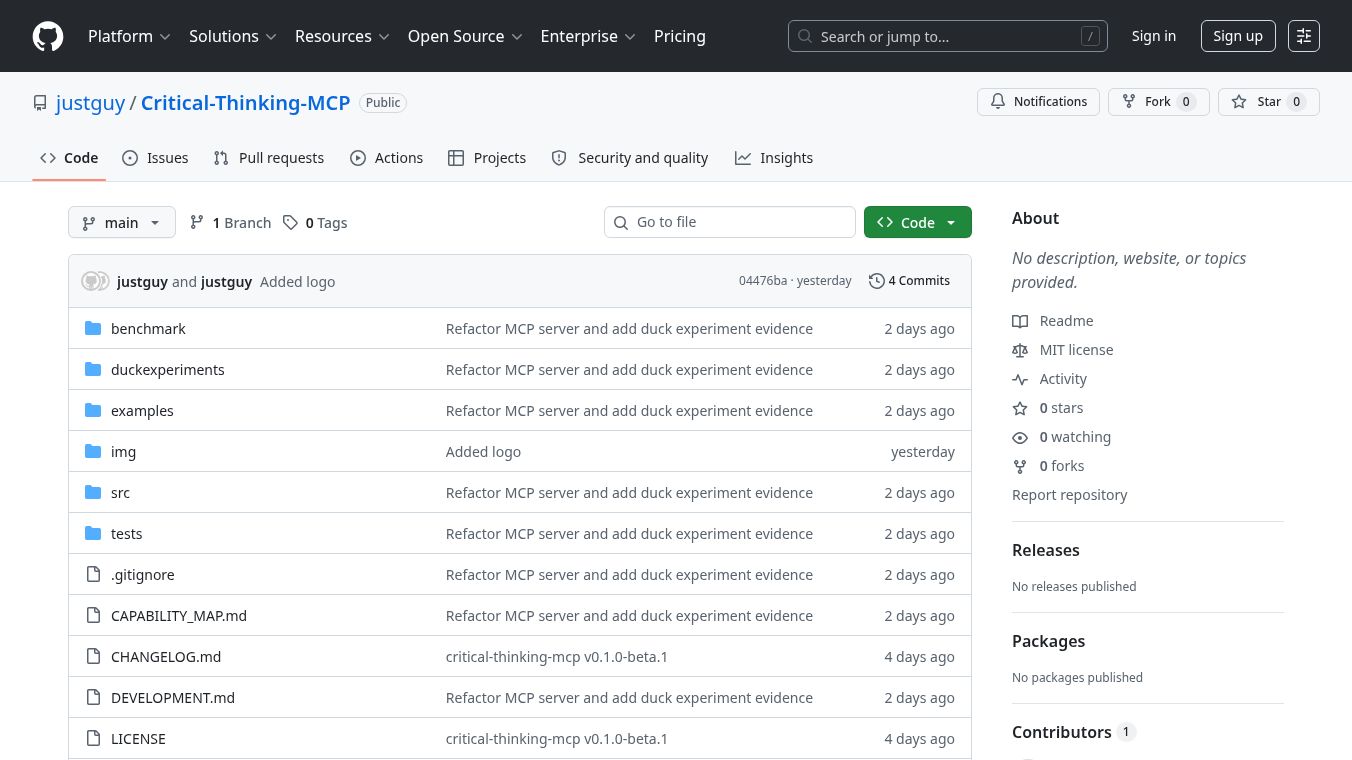The width and height of the screenshot is (1352, 760).
Task: Open the Packages section heading
Action: point(1048,641)
